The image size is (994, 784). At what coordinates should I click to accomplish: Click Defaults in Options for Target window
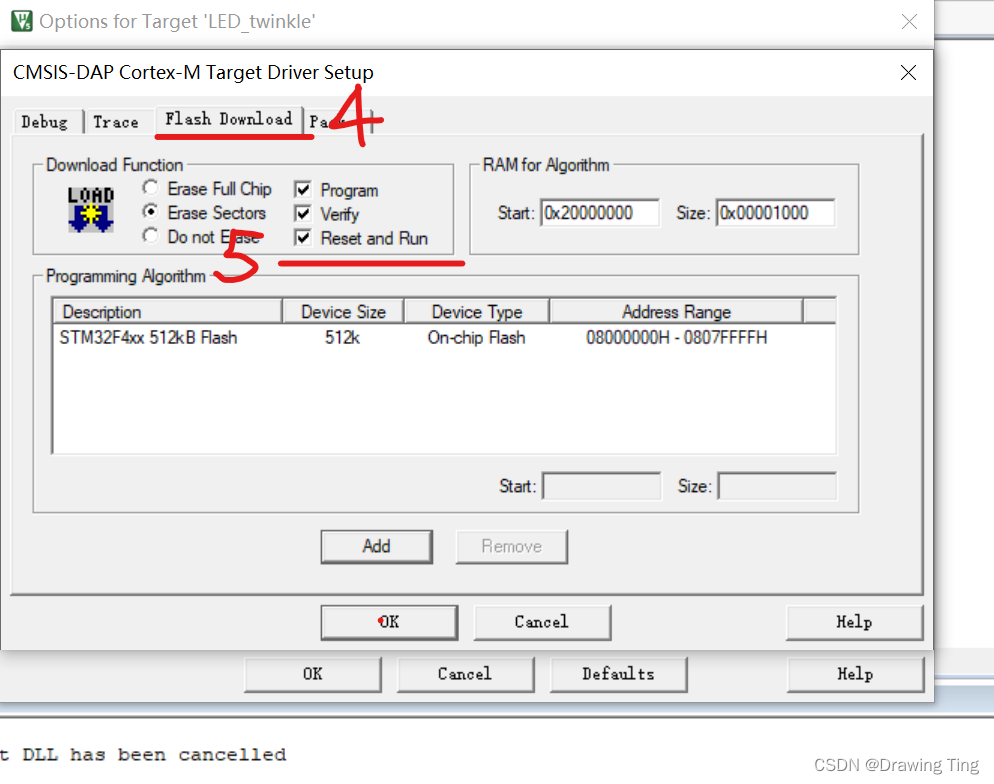pos(618,674)
